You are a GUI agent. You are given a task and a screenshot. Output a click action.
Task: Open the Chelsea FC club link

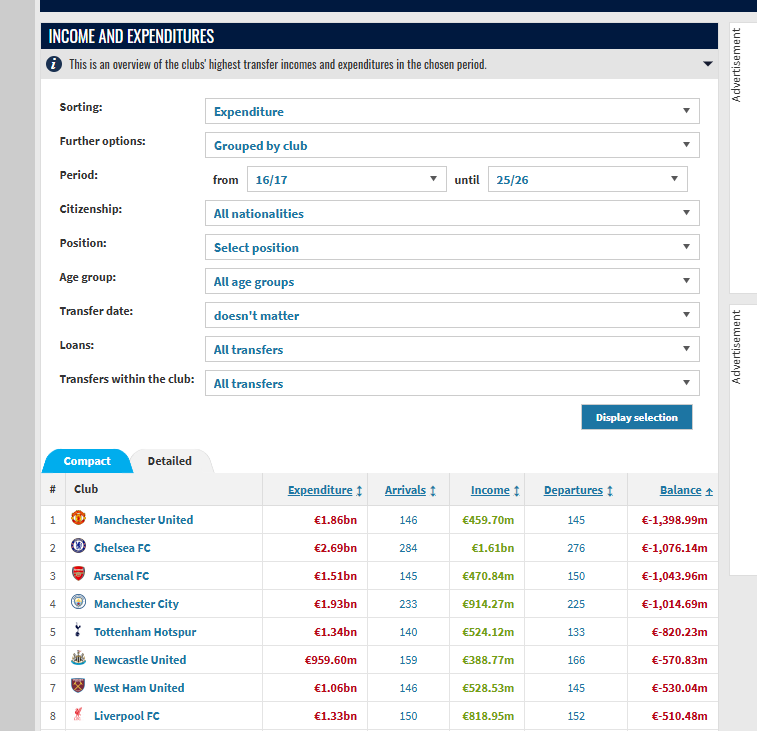click(122, 548)
